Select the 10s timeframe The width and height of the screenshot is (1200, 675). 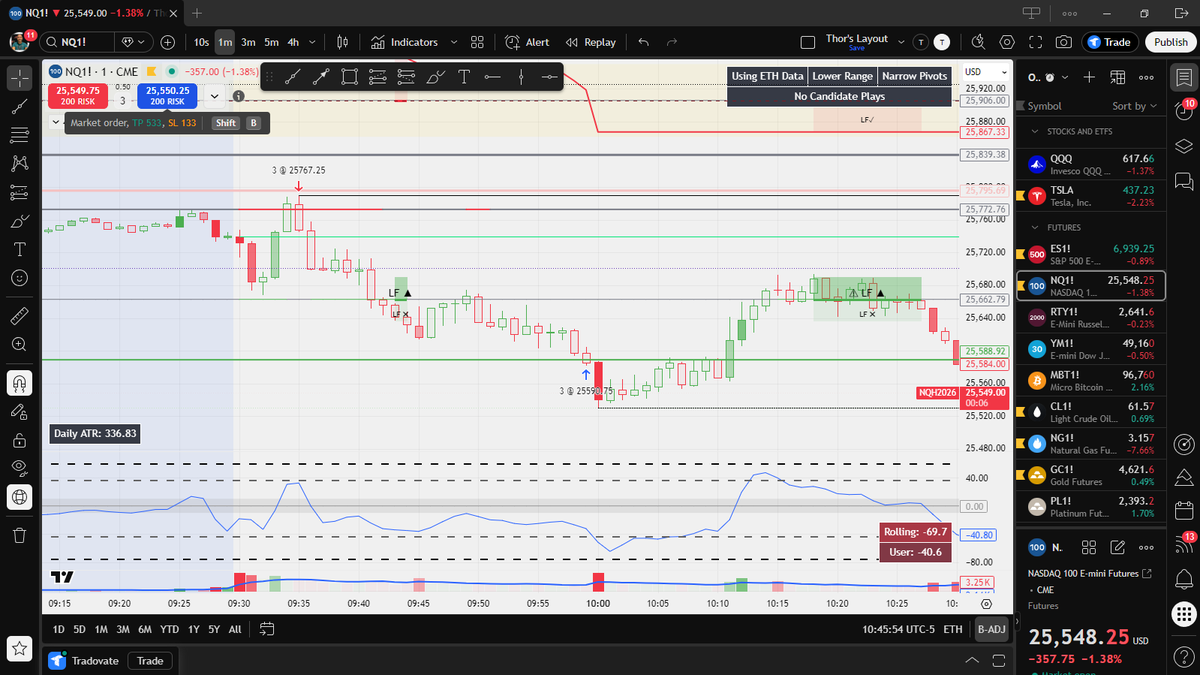[x=201, y=42]
